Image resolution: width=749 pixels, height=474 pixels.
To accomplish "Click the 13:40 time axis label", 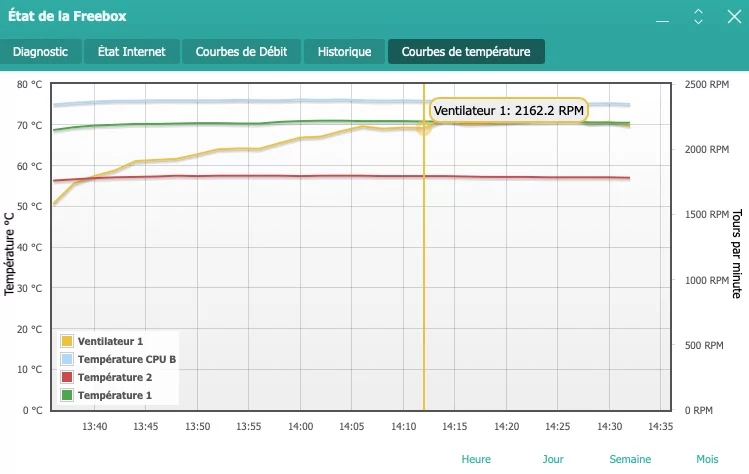I will (x=95, y=426).
